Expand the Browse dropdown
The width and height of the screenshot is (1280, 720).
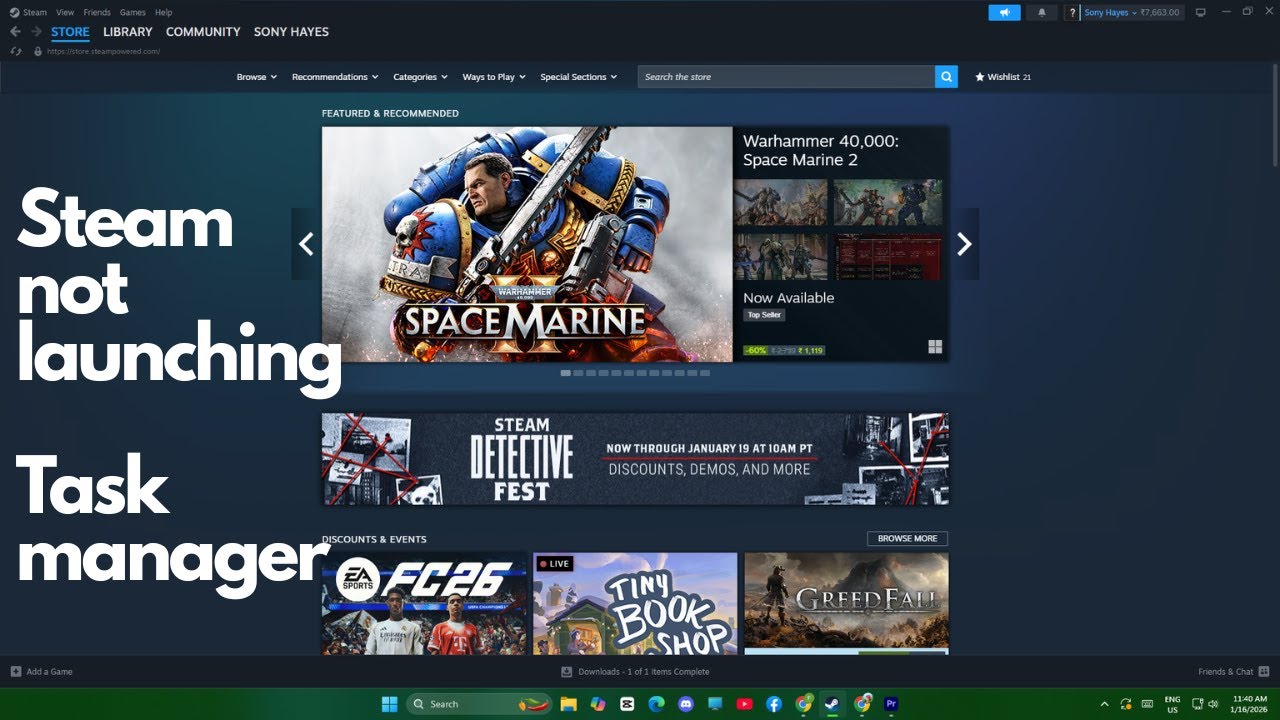pyautogui.click(x=257, y=77)
